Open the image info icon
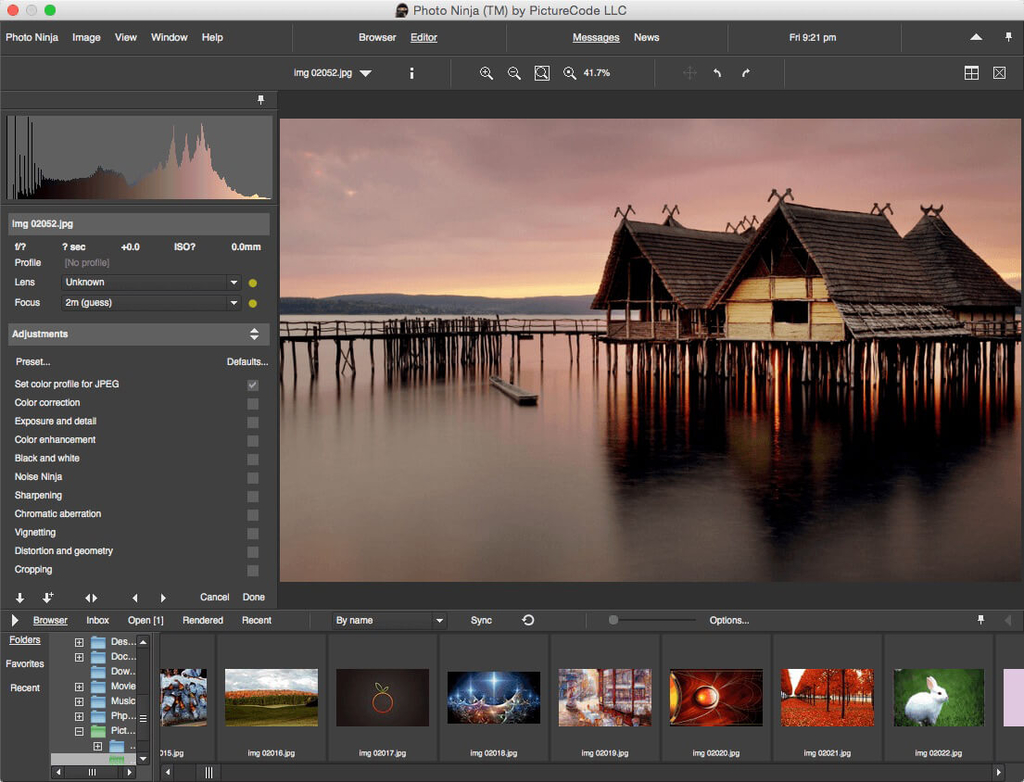 pyautogui.click(x=412, y=73)
